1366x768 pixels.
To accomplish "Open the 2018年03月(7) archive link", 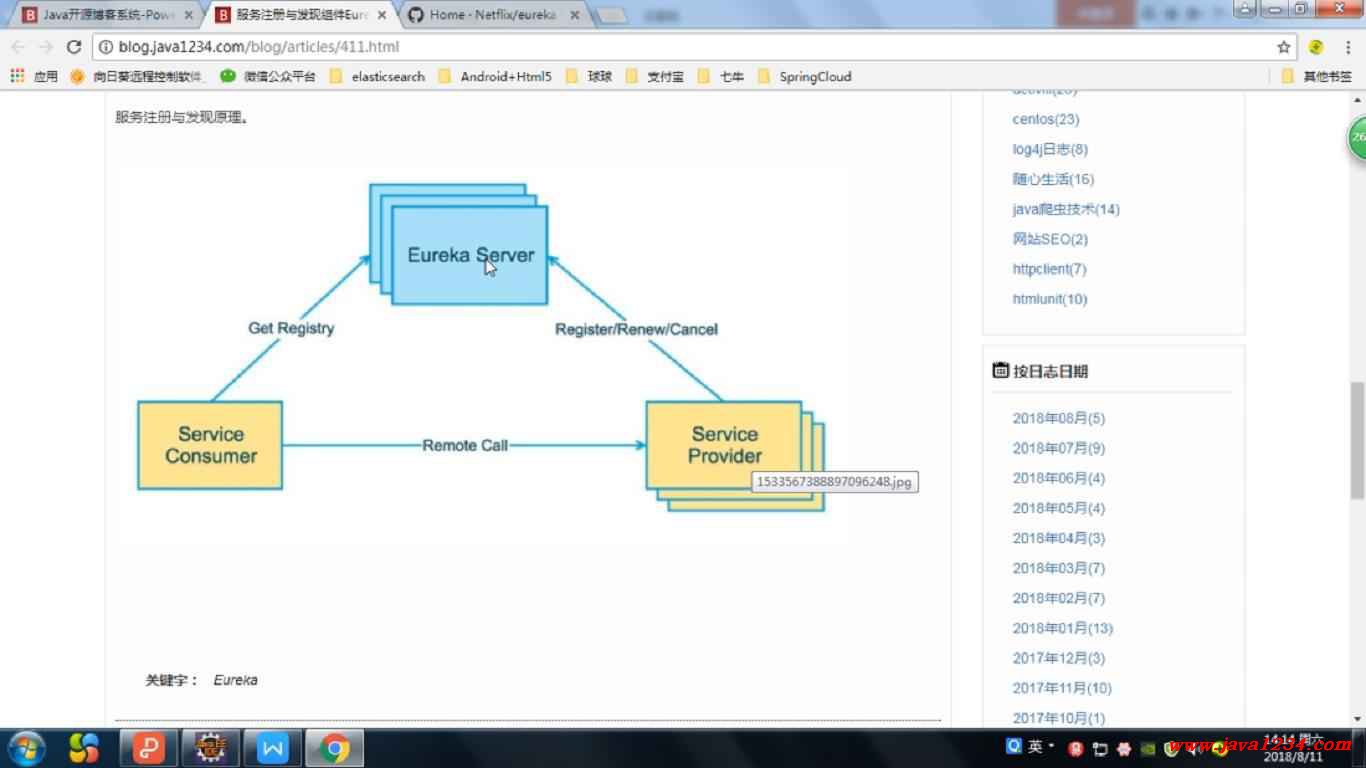I will coord(1059,568).
